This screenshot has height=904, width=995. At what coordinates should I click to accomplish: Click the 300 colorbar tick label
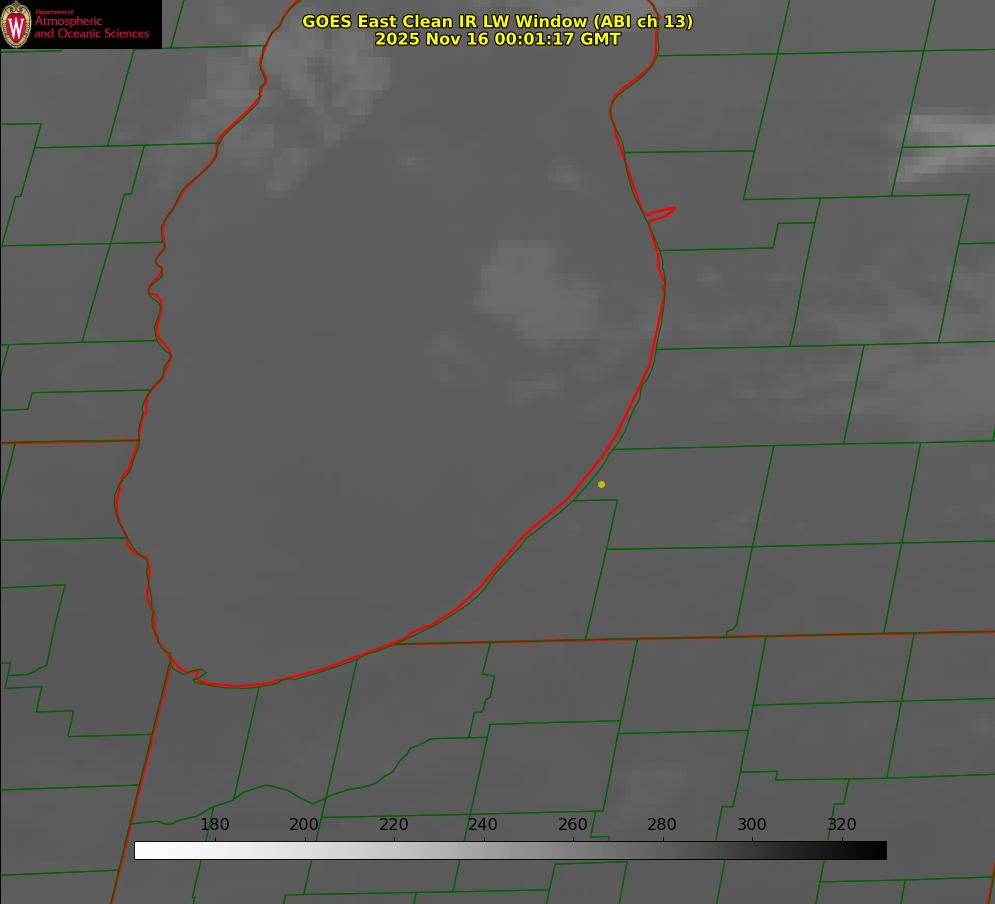752,825
